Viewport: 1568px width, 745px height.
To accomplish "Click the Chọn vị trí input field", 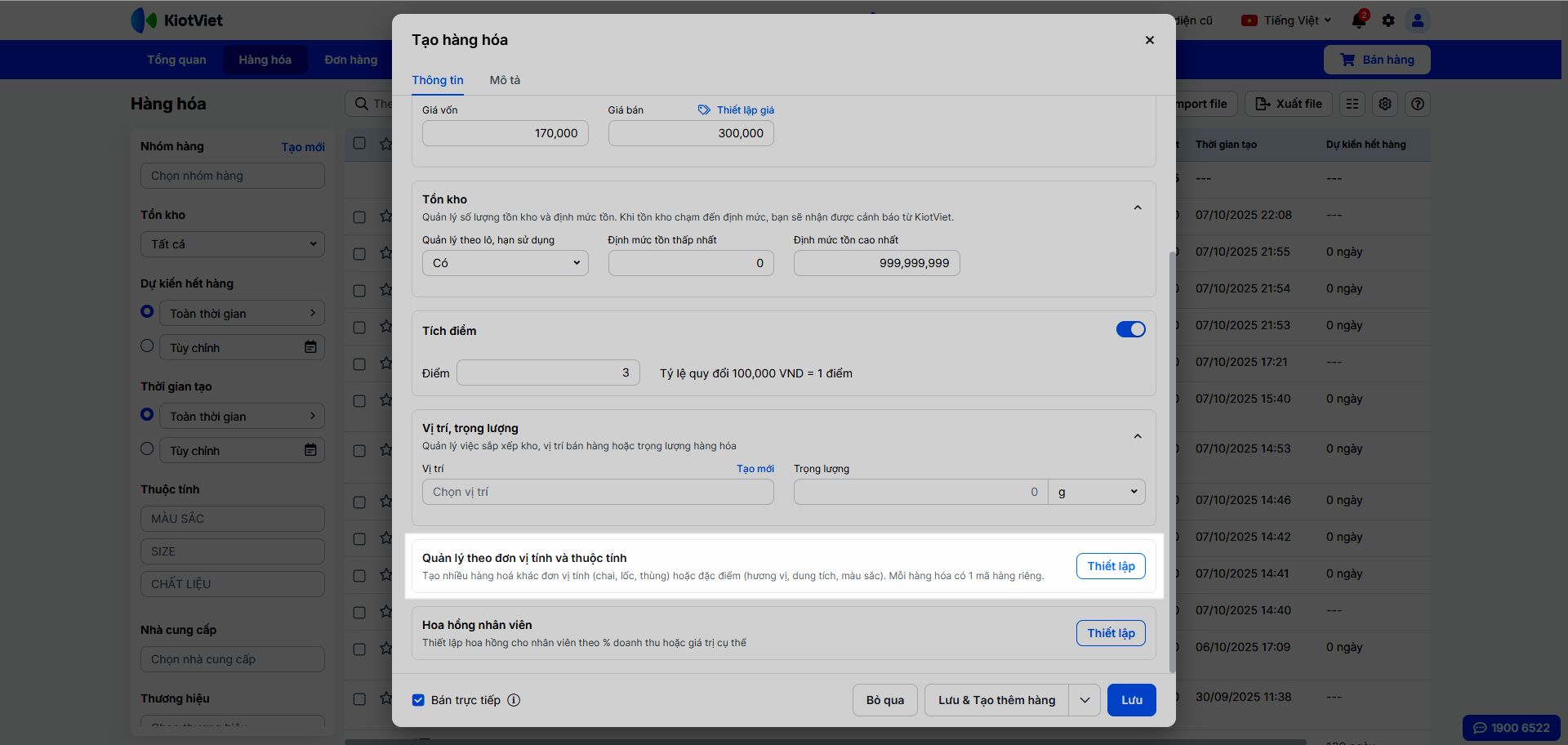I will [x=598, y=492].
